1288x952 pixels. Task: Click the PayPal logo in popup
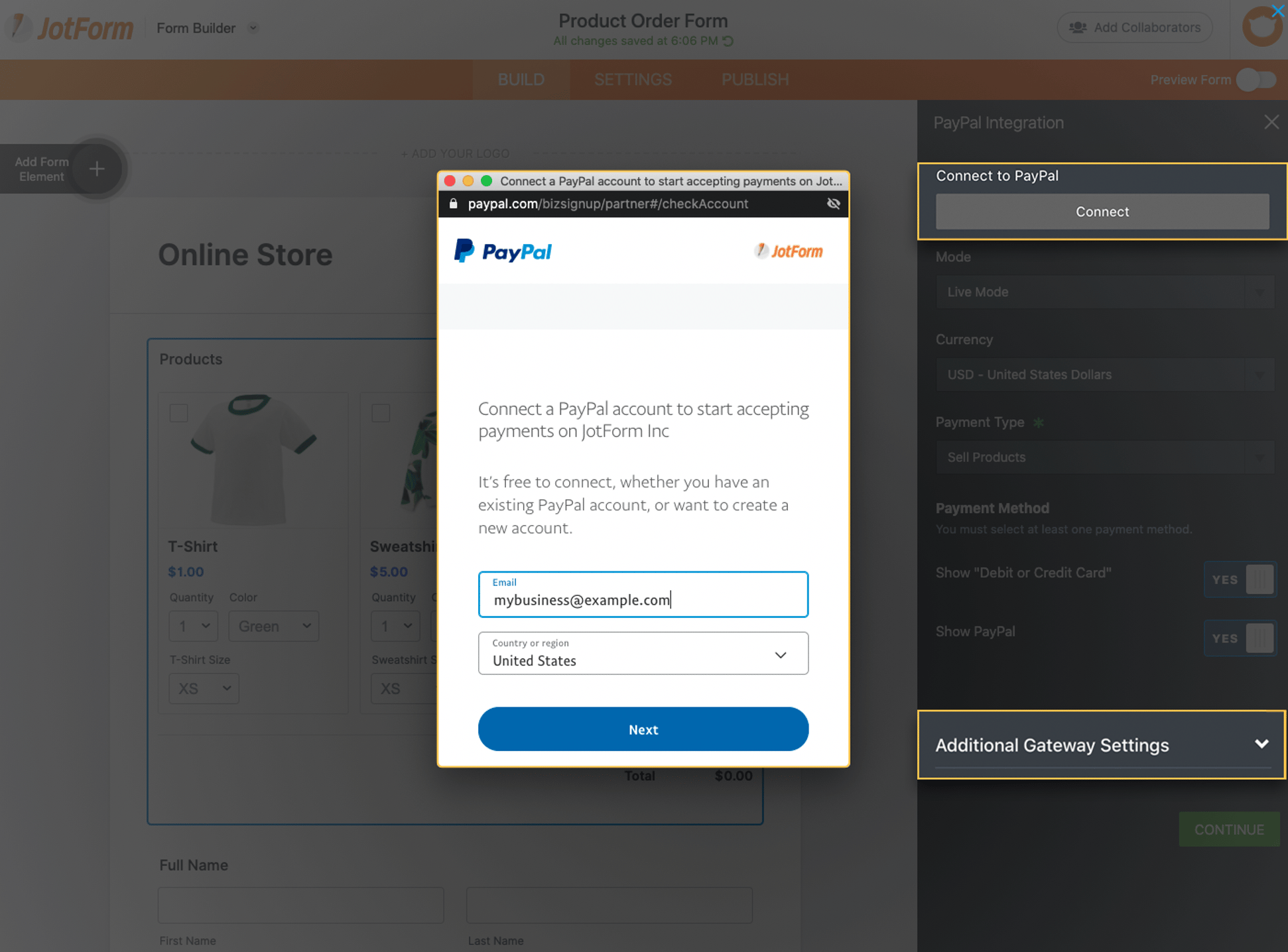tap(503, 251)
